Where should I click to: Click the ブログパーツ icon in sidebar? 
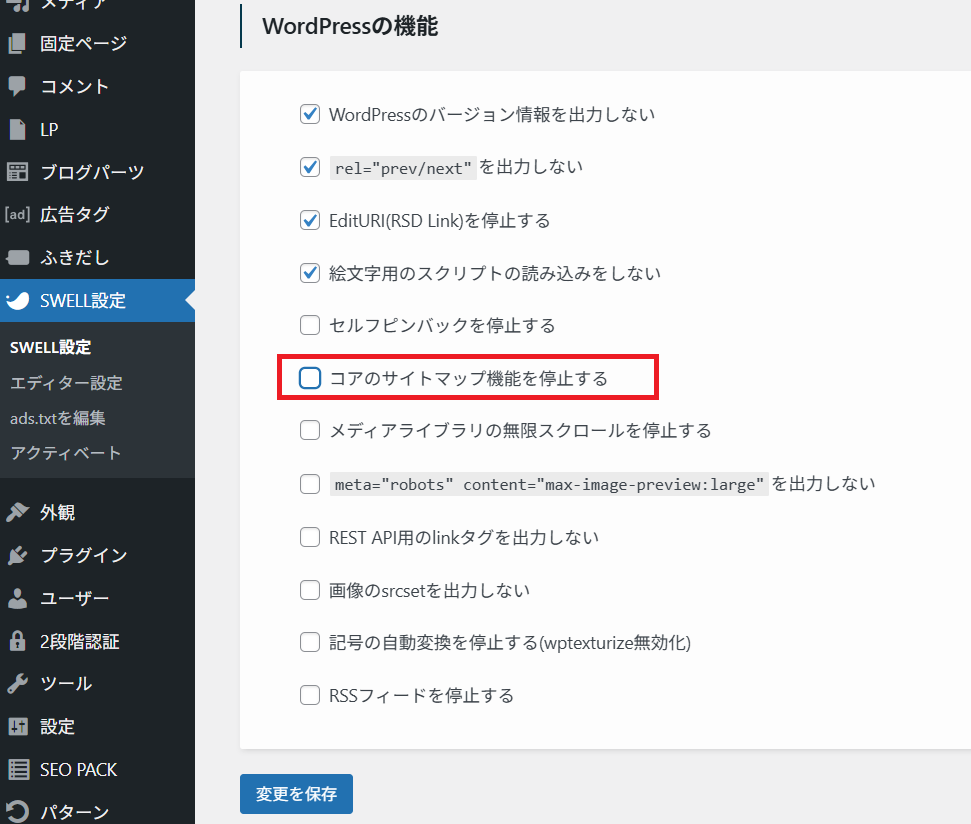pyautogui.click(x=17, y=172)
